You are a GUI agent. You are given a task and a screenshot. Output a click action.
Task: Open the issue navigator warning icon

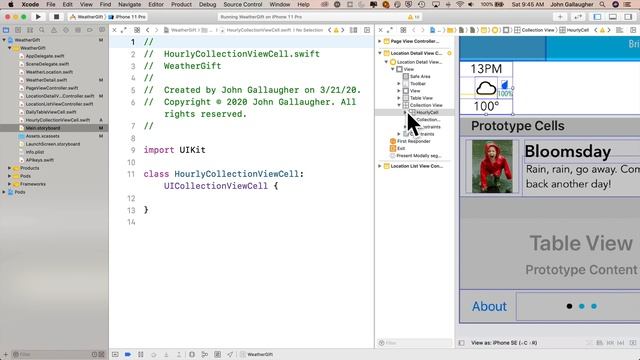[54, 30]
